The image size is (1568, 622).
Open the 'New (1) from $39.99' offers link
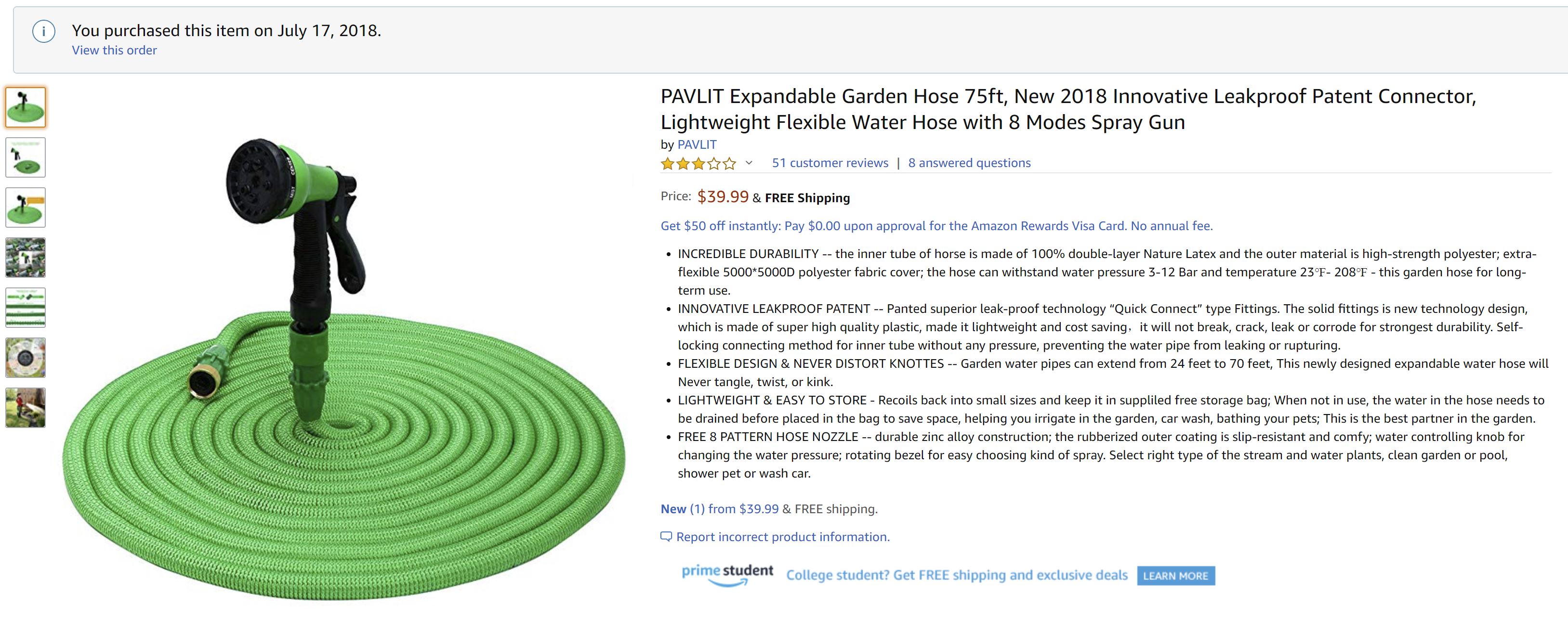click(x=719, y=509)
